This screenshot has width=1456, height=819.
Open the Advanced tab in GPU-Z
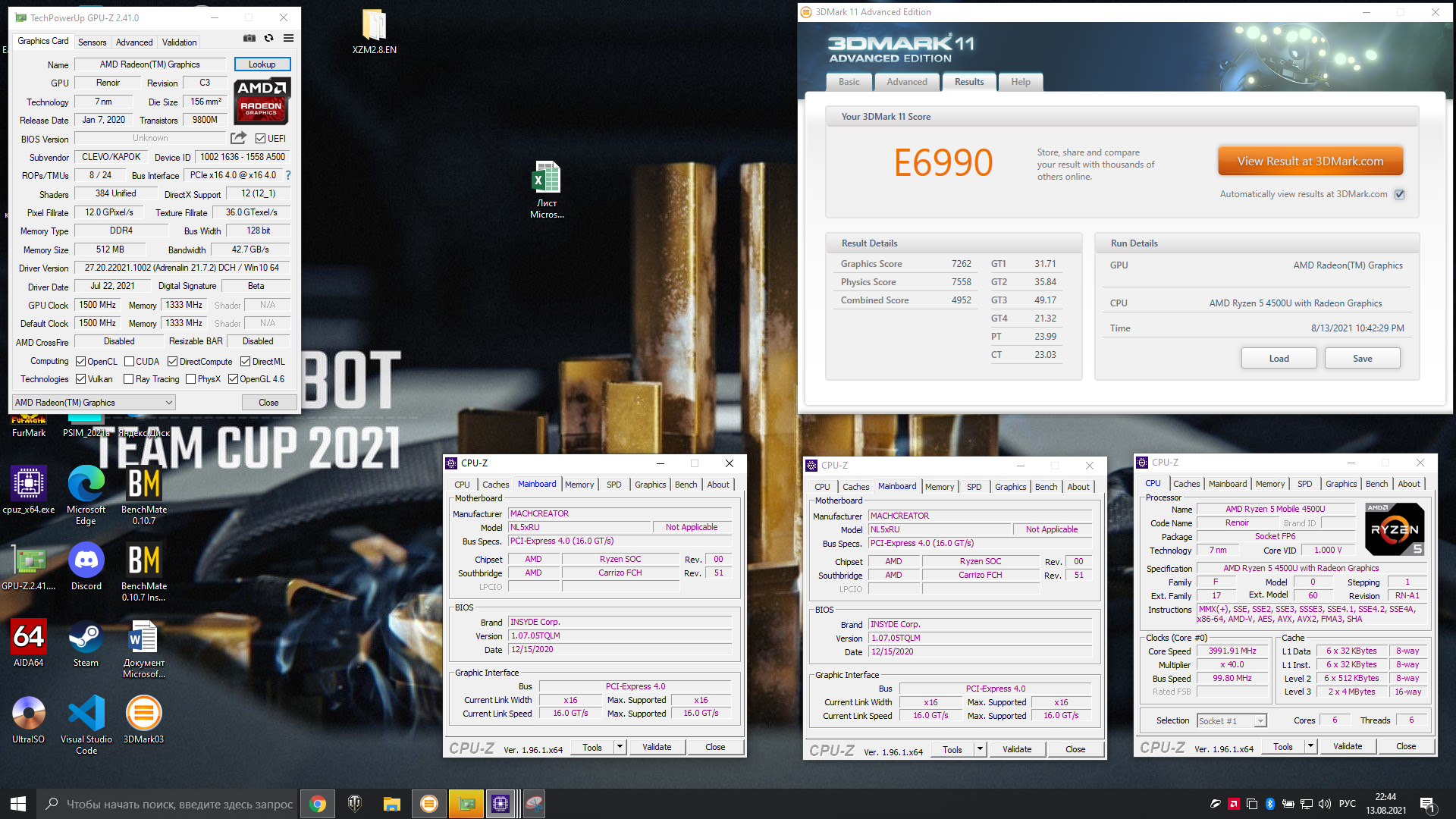[x=134, y=42]
